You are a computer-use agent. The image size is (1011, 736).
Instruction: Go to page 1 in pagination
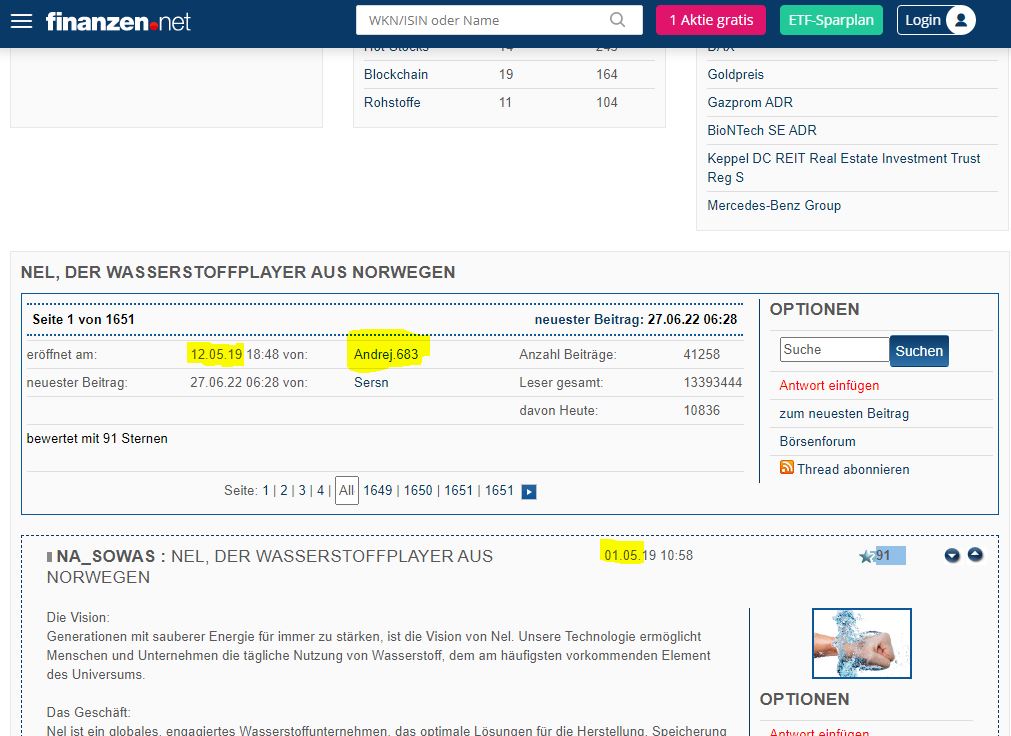(265, 490)
